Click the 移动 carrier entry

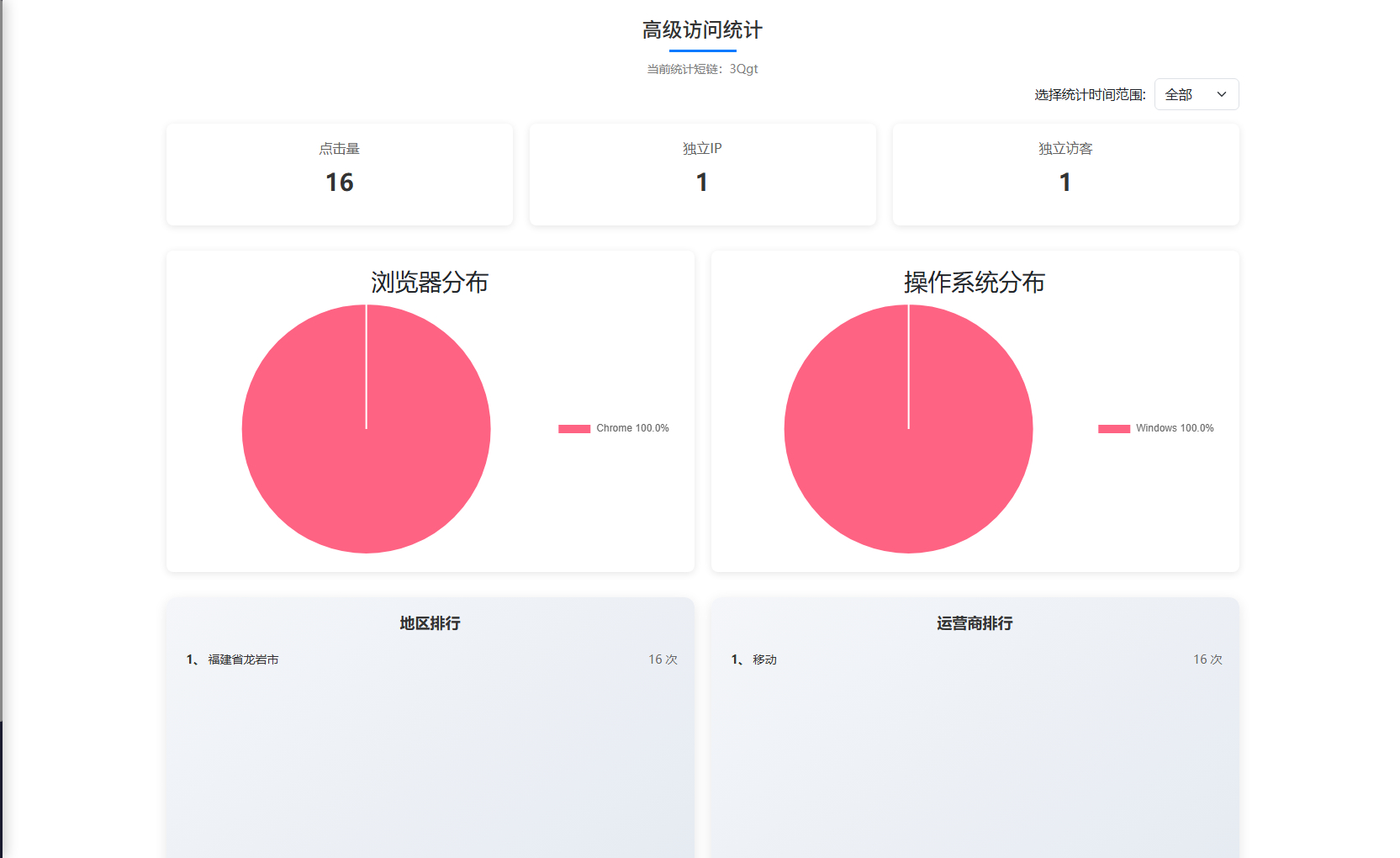coord(764,659)
